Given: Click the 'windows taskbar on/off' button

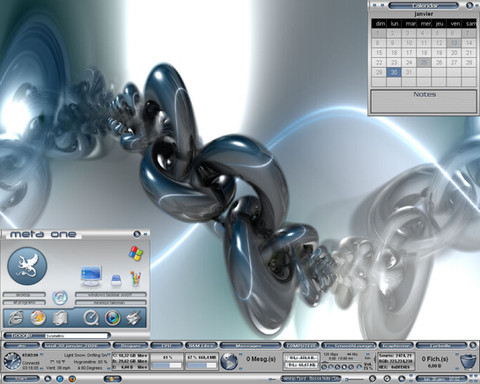Looking at the screenshot, I should (x=111, y=295).
